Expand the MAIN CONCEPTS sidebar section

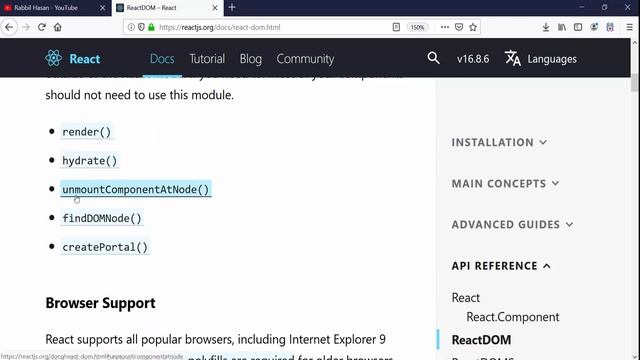[505, 184]
